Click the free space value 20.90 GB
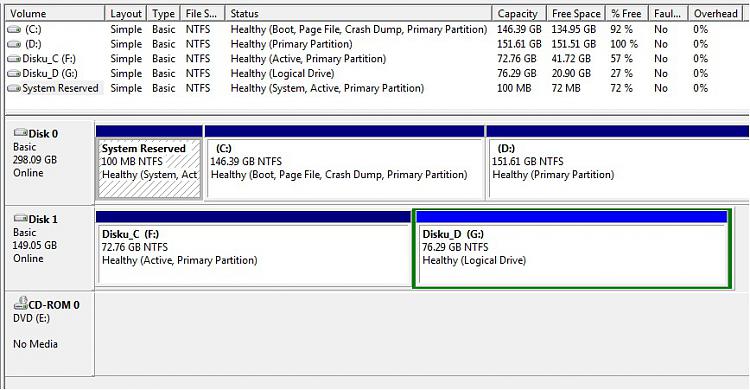The image size is (750, 390). coord(571,74)
